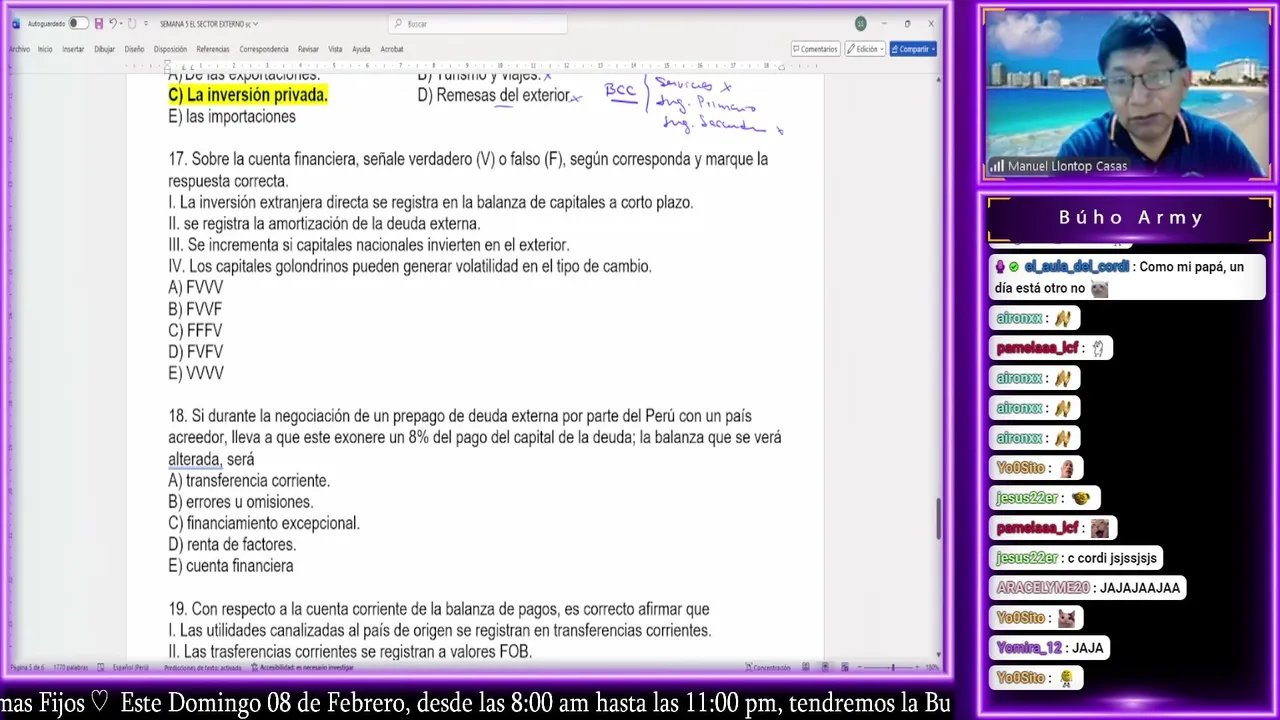This screenshot has width=1280, height=720.
Task: Open the Correspondencia tab
Action: (x=264, y=49)
